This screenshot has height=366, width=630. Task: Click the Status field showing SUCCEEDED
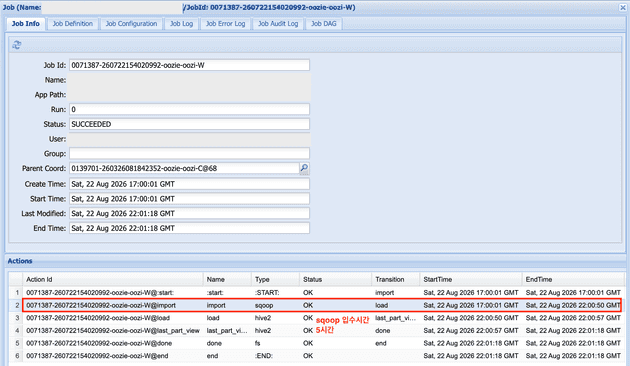pos(189,124)
